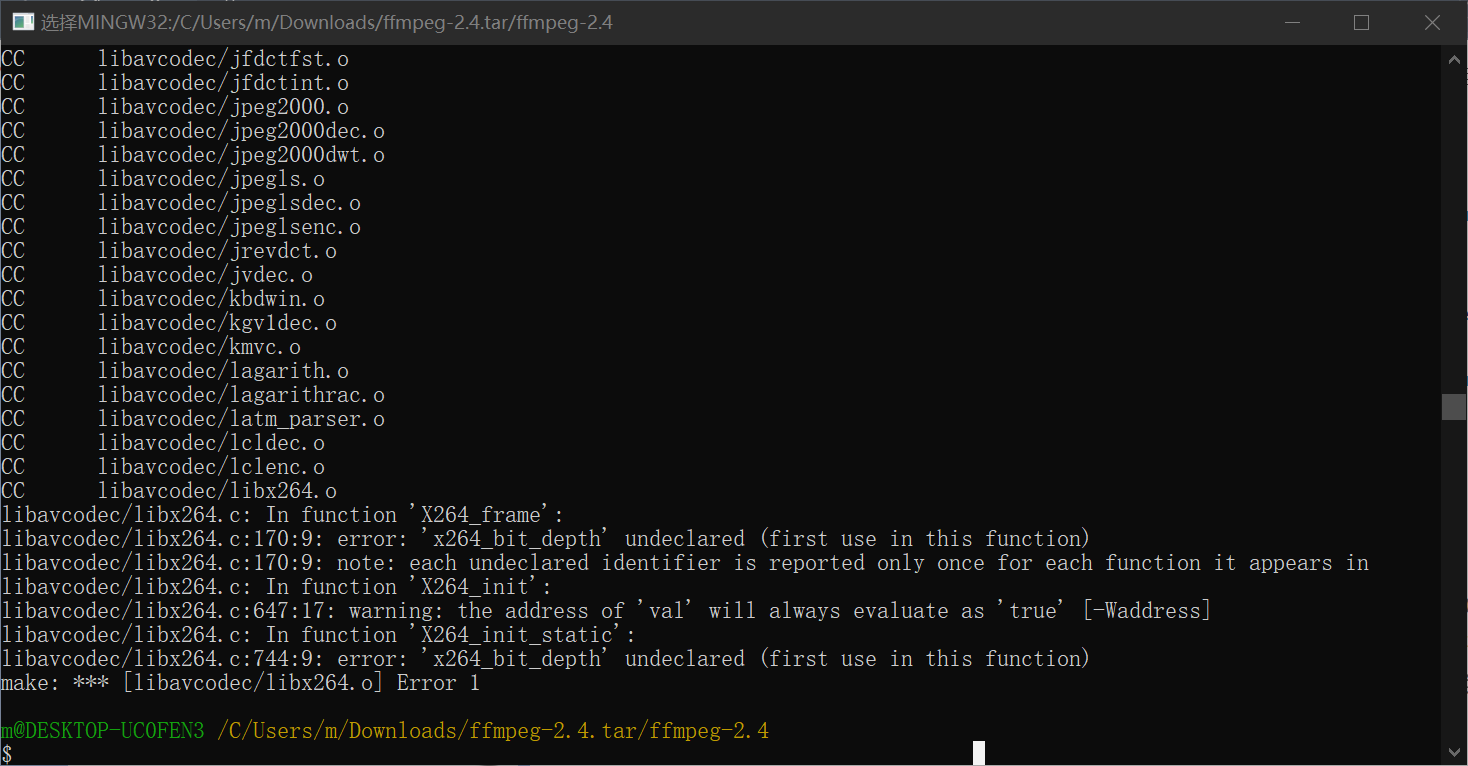Click the libavcodec/lagarith.o compile line
This screenshot has width=1468, height=766.
(x=223, y=371)
